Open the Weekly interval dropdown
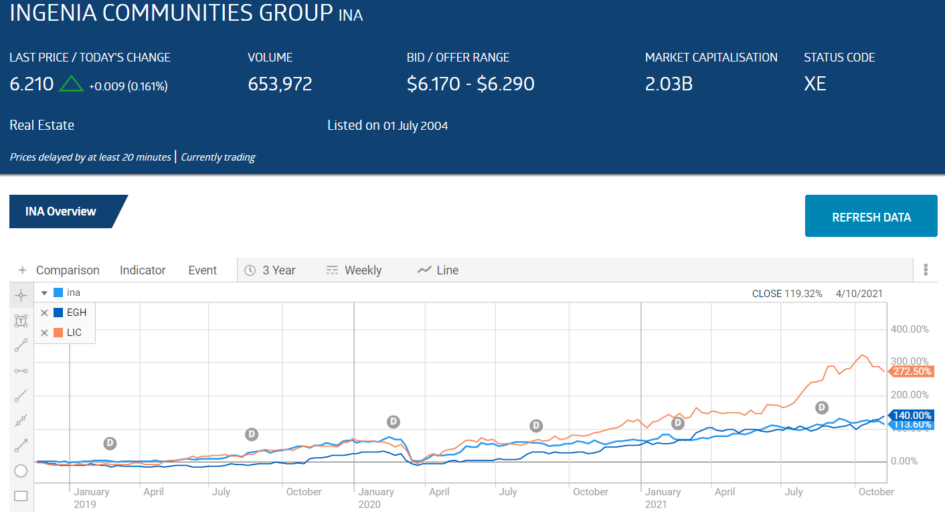 354,270
